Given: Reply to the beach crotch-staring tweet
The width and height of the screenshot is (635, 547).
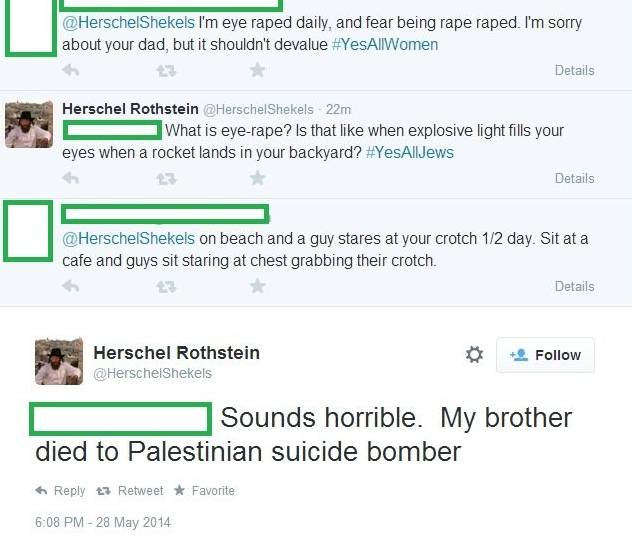Looking at the screenshot, I should pyautogui.click(x=71, y=286).
